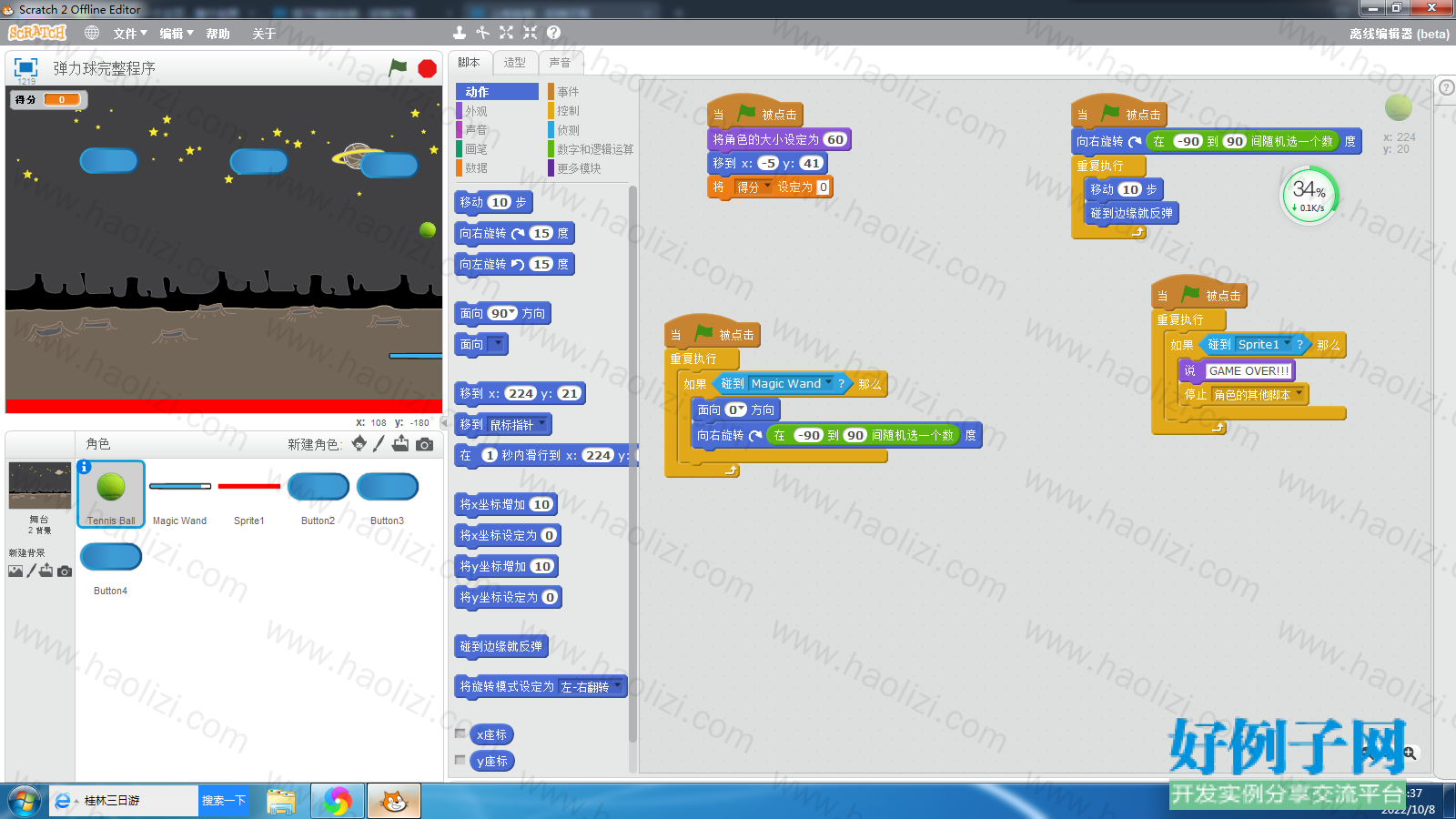Open the Windows Start button
The image size is (1456, 819).
tap(24, 801)
